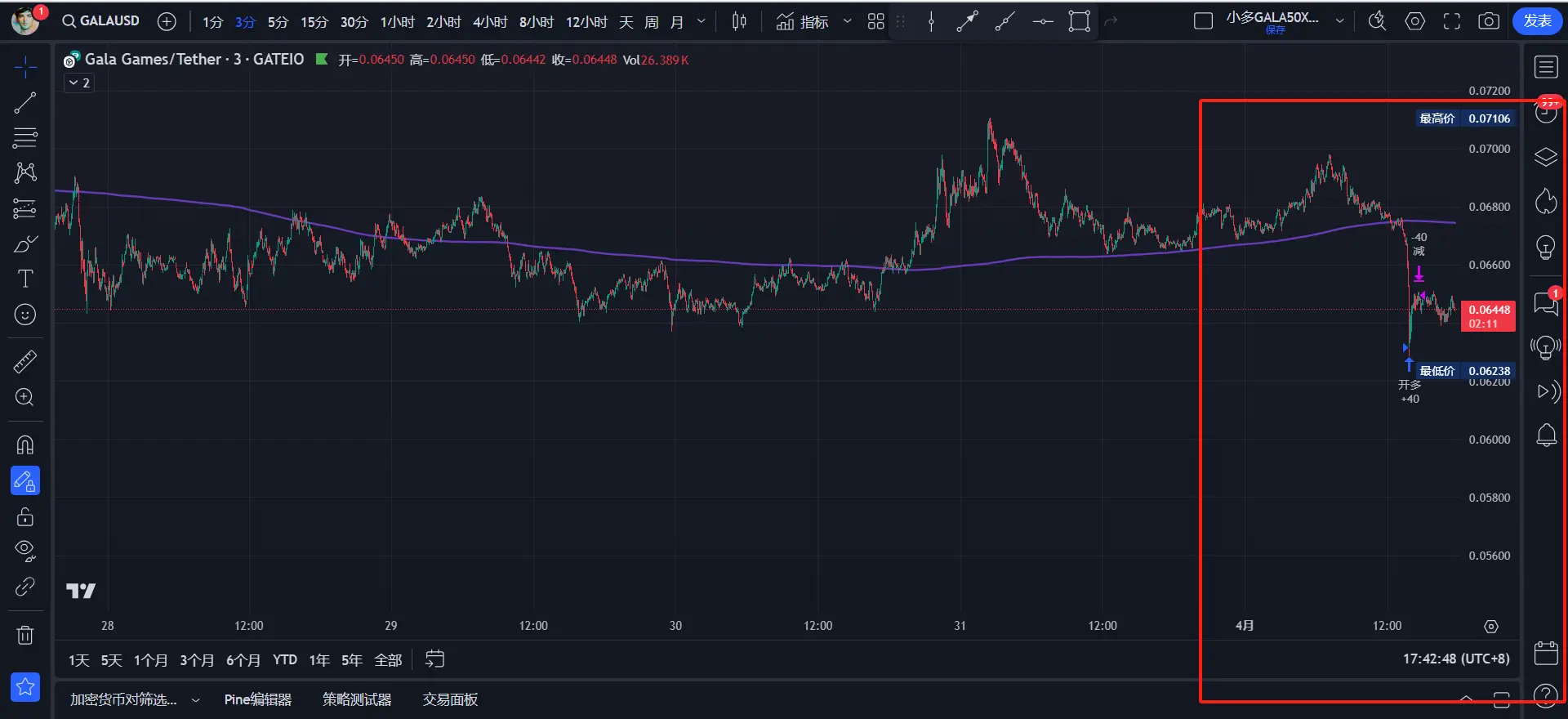Switch to the 15分 timeframe

coord(314,22)
